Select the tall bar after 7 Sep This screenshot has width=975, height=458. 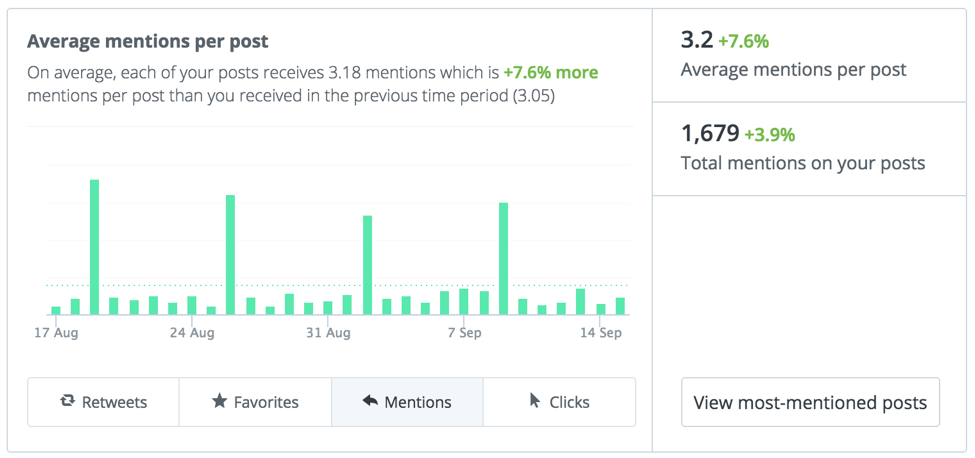pyautogui.click(x=504, y=259)
